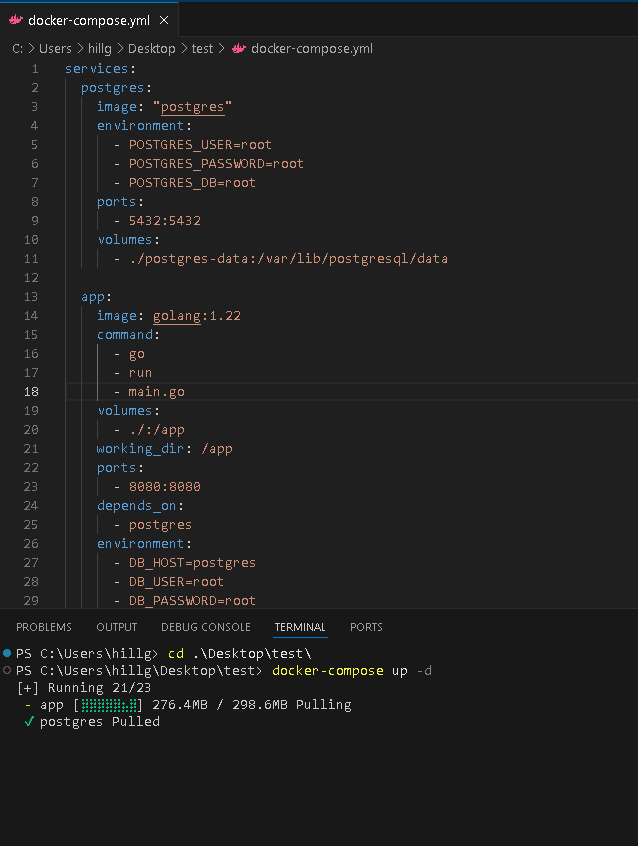
Task: Click the ./:/app volume entry
Action: click(x=157, y=429)
